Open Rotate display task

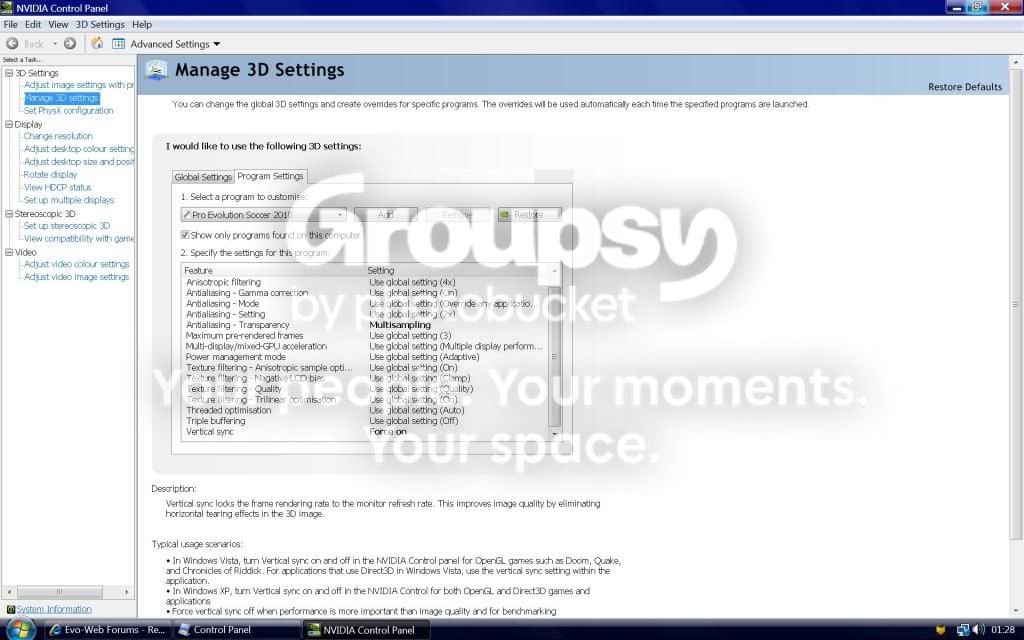click(x=50, y=174)
